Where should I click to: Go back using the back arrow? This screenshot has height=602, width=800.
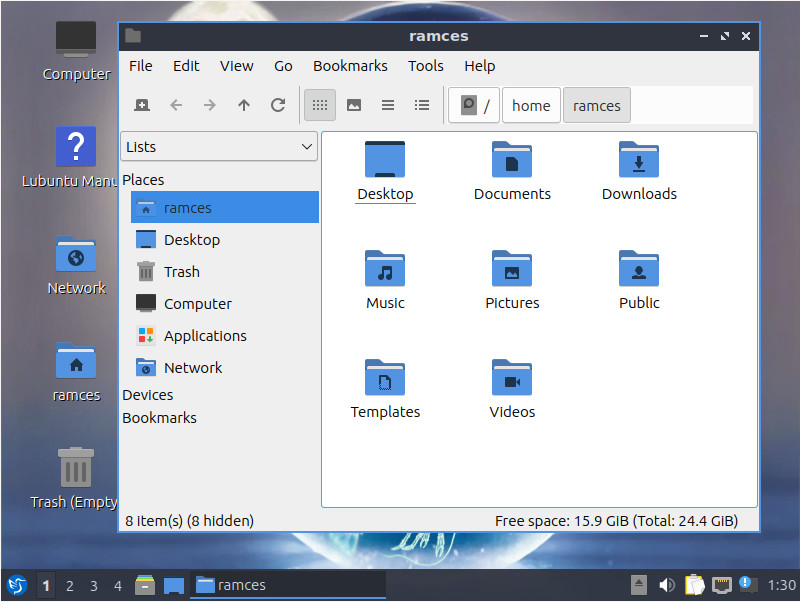pos(175,105)
